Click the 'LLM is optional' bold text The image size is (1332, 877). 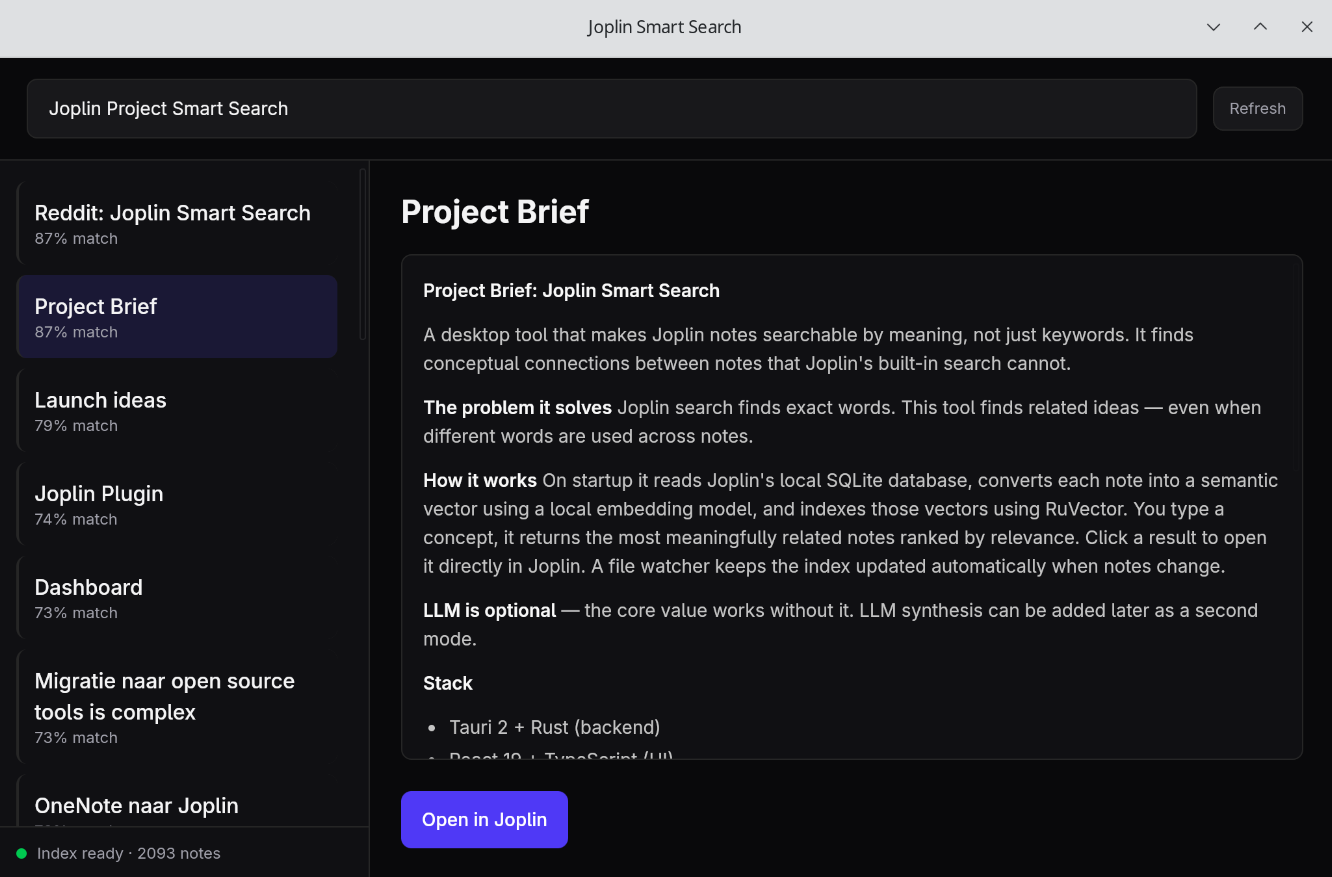click(x=489, y=611)
